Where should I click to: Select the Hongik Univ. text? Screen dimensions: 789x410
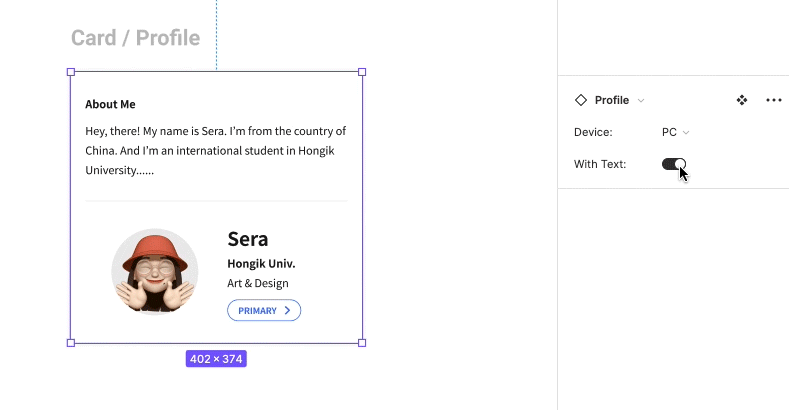(x=261, y=264)
